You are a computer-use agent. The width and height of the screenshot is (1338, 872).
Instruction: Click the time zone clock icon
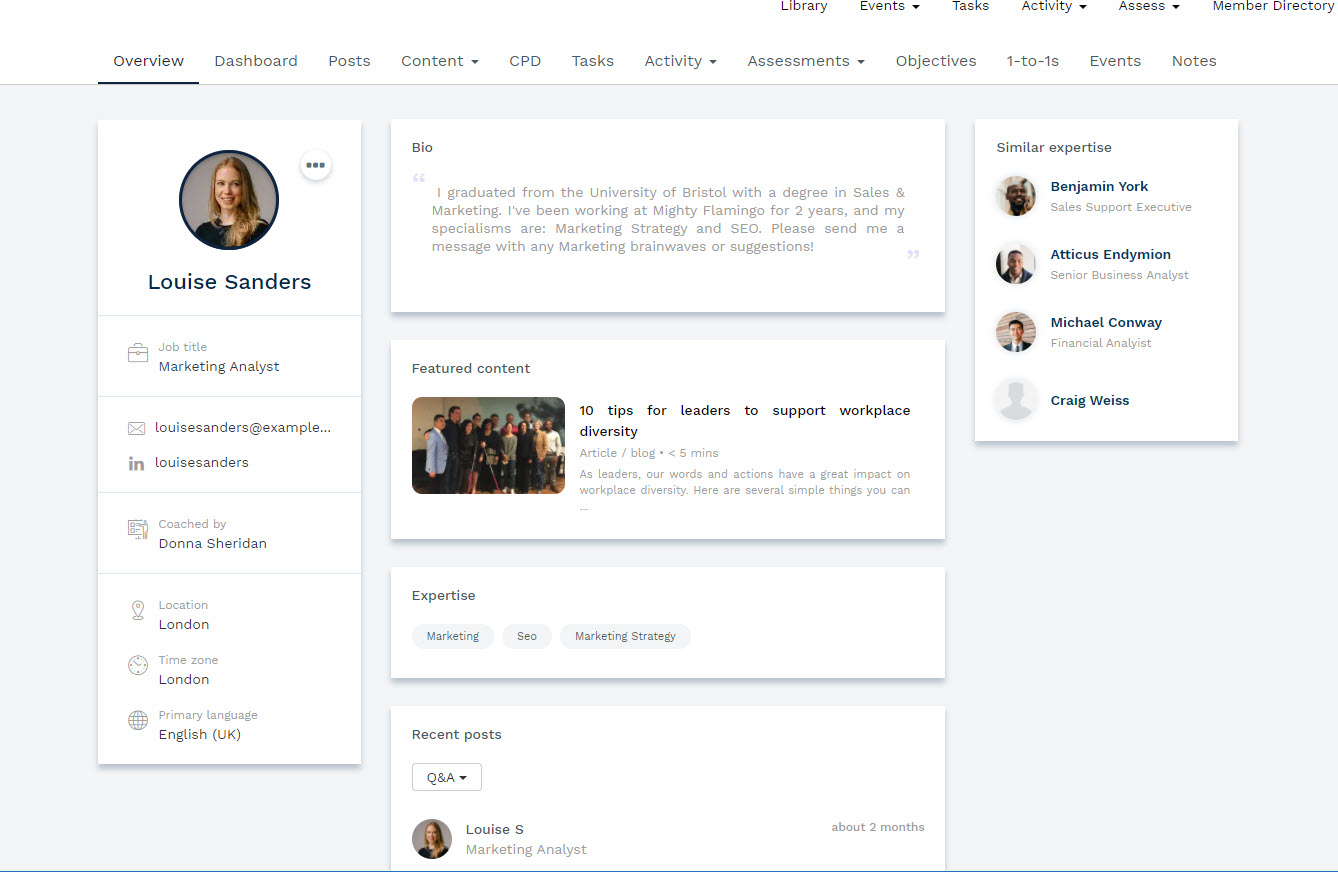(x=138, y=666)
